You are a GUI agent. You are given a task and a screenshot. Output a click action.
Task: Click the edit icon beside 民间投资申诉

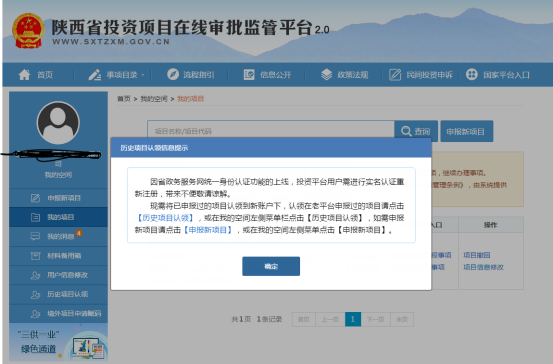[395, 75]
